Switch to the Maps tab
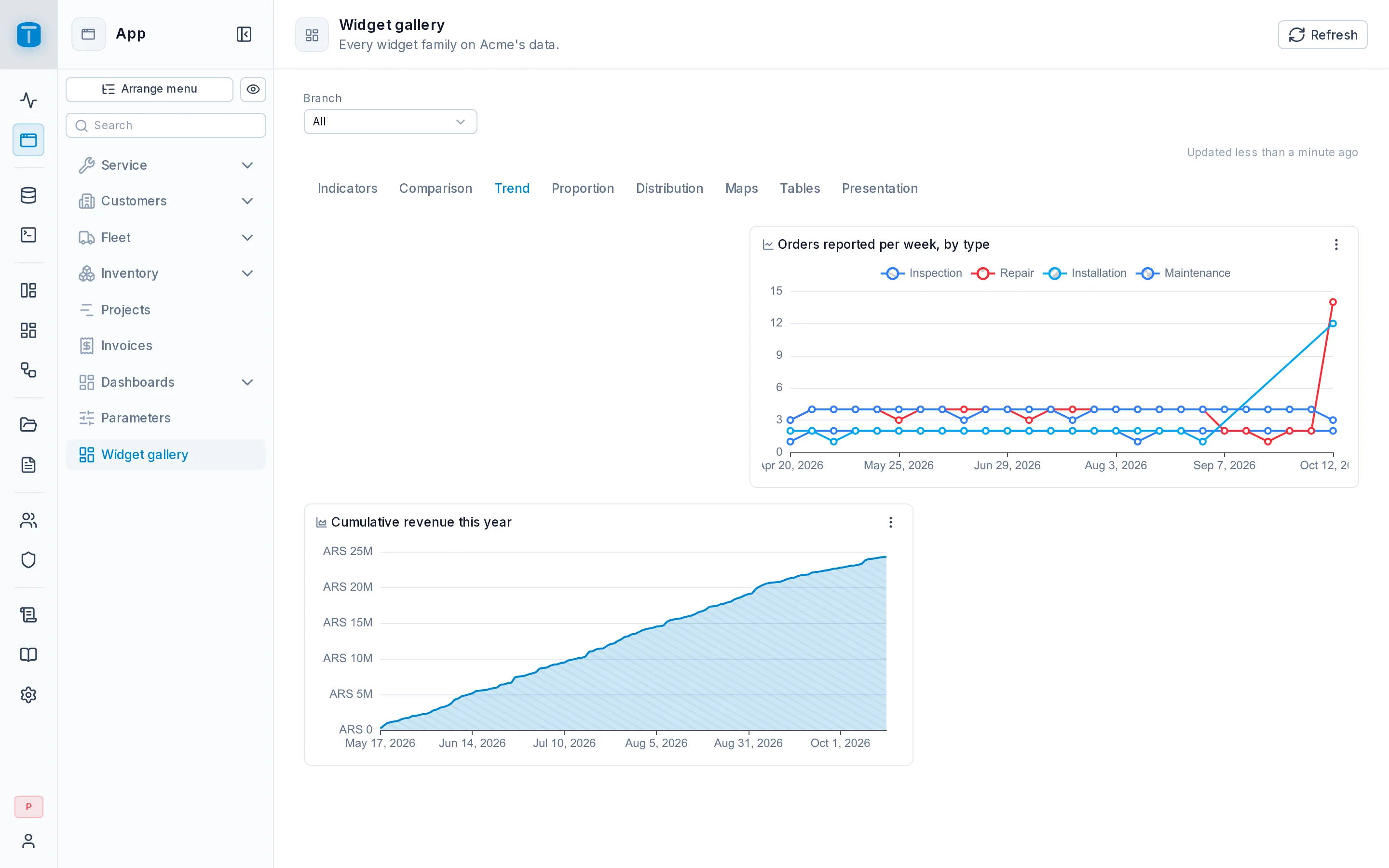The width and height of the screenshot is (1389, 868). click(741, 188)
